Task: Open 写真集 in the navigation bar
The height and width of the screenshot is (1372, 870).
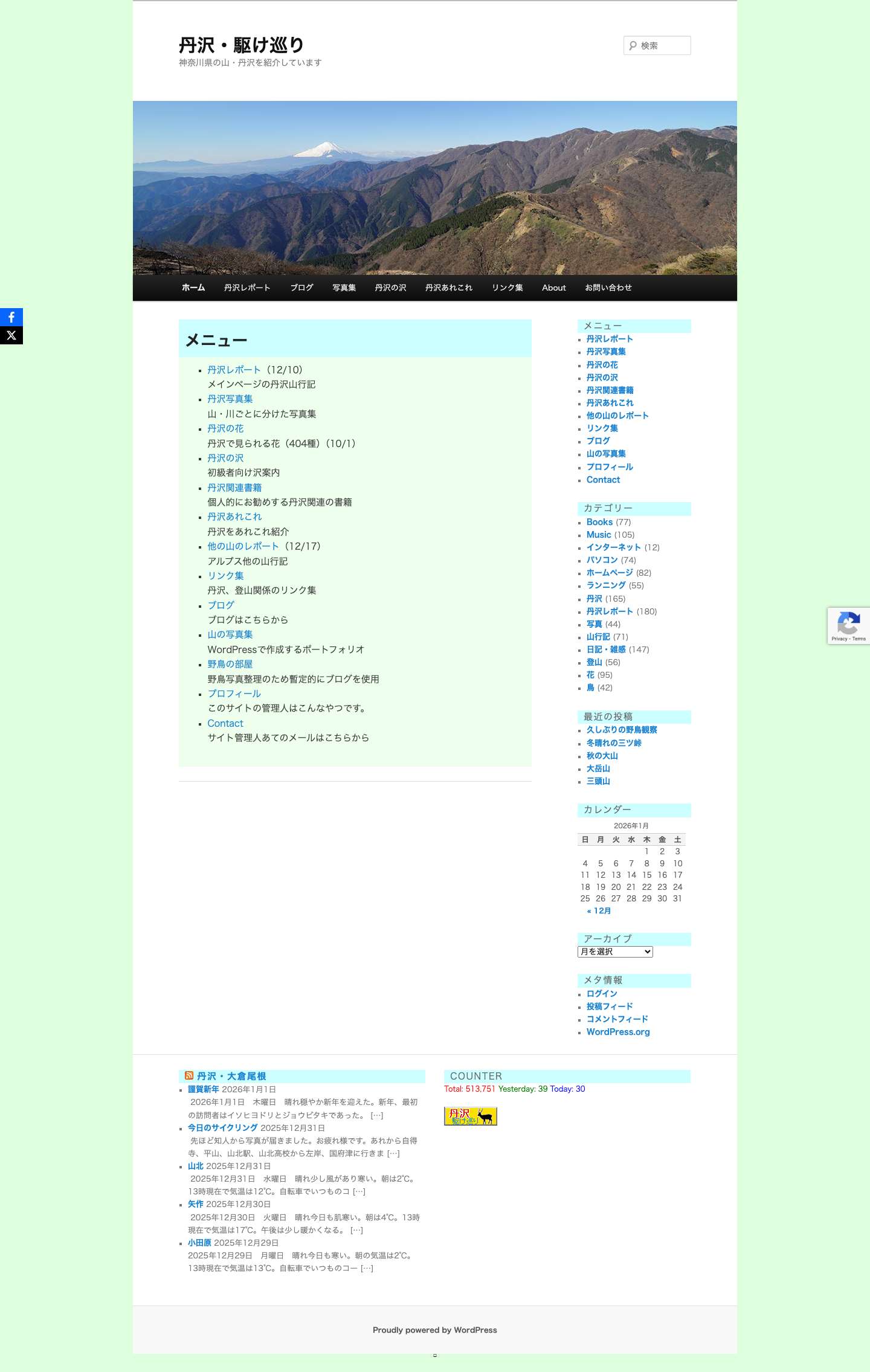Action: tap(344, 288)
